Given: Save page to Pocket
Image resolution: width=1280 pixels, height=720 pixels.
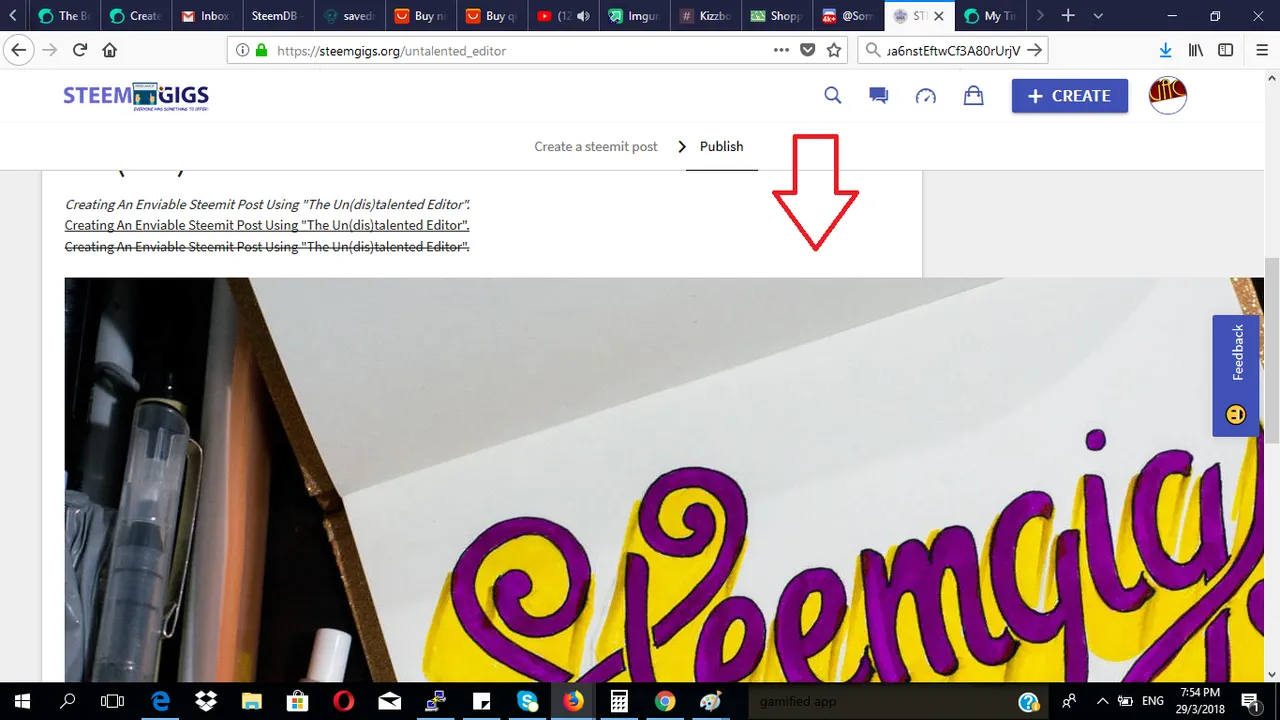Looking at the screenshot, I should point(808,50).
